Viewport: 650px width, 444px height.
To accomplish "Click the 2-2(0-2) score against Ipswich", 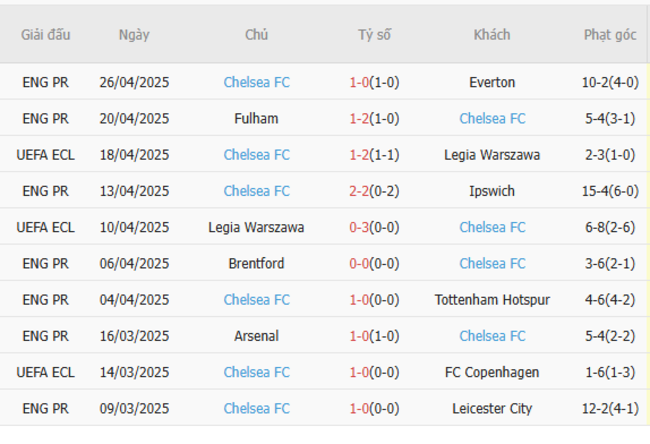I will pyautogui.click(x=375, y=191).
